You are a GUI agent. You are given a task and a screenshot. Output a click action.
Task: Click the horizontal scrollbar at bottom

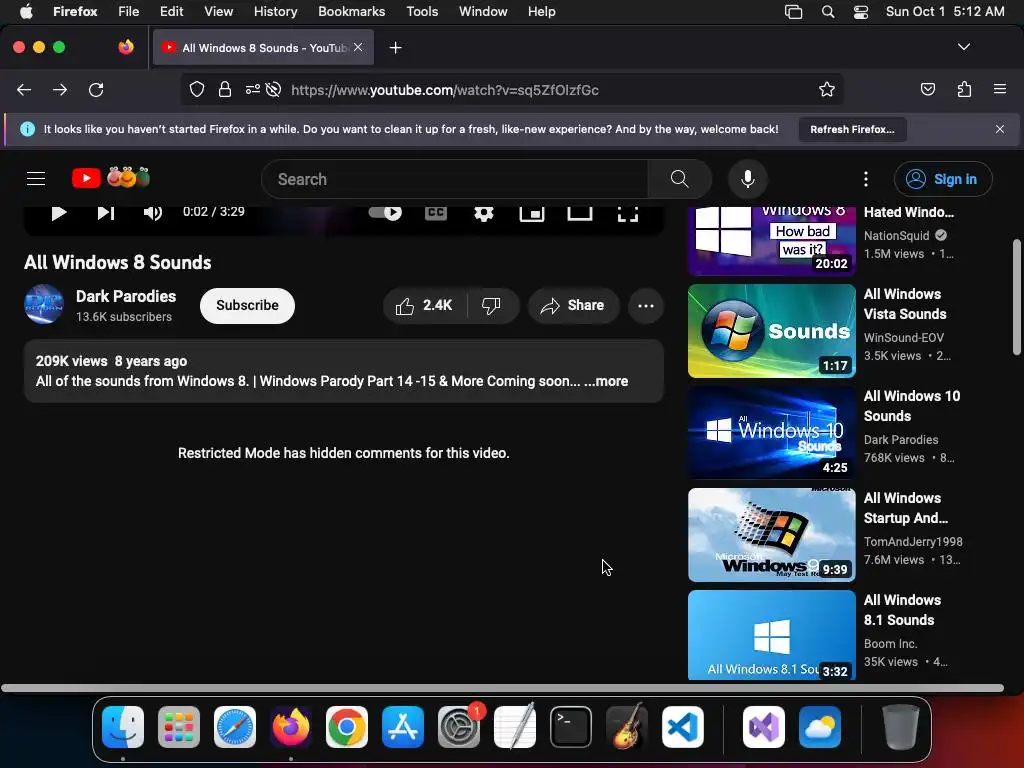502,688
